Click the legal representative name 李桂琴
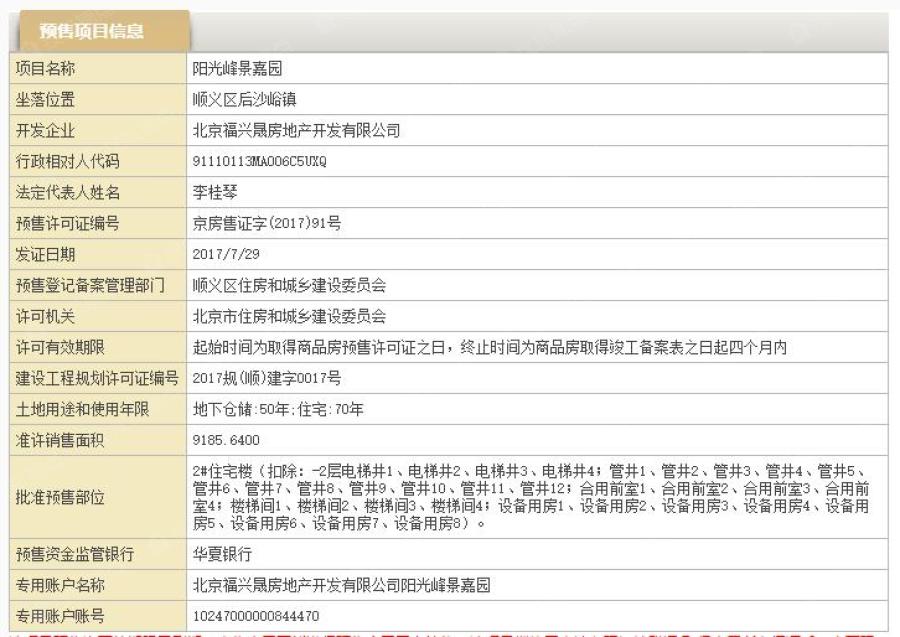 (215, 193)
